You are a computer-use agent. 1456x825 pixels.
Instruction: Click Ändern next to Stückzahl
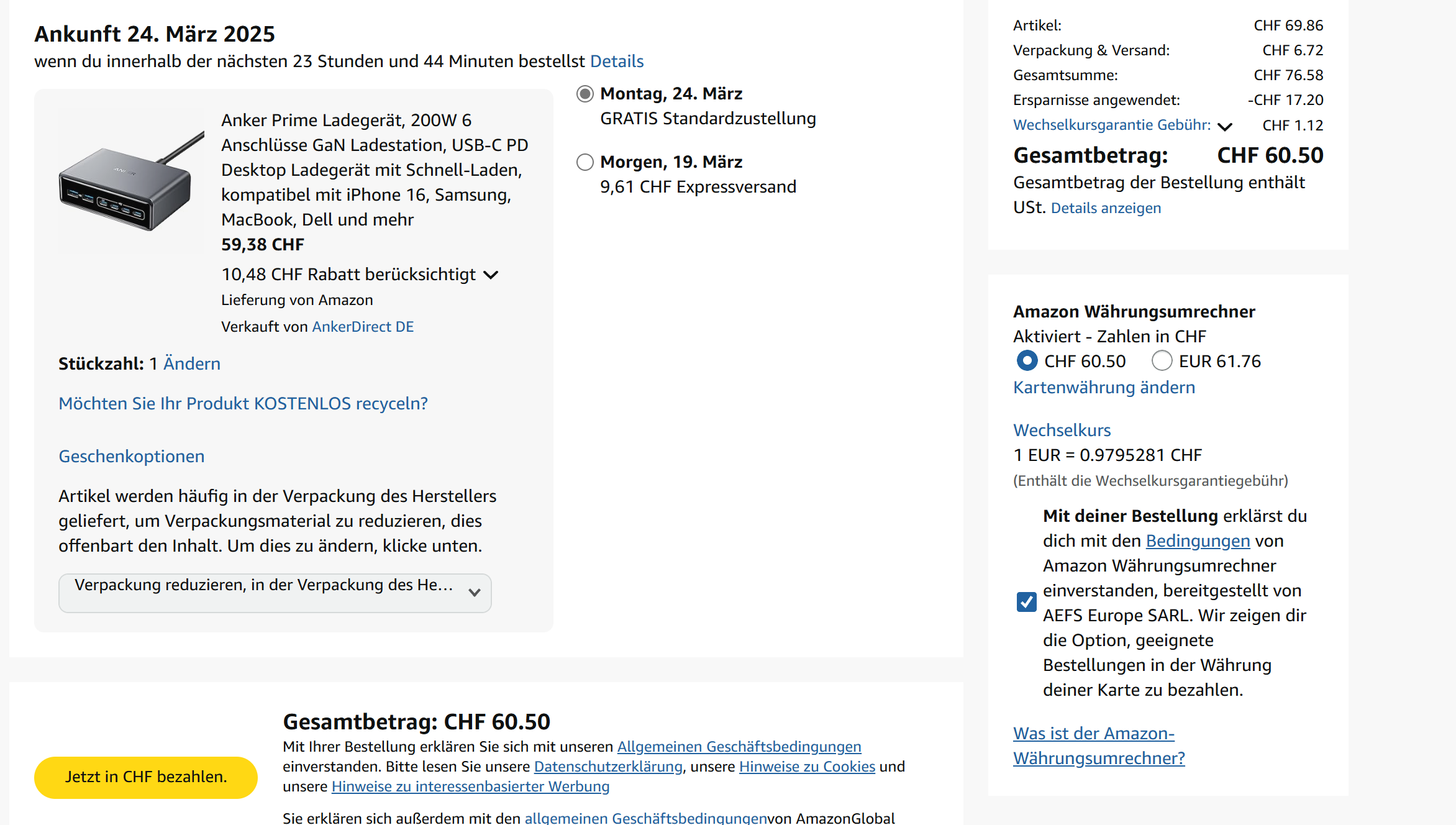click(x=191, y=363)
